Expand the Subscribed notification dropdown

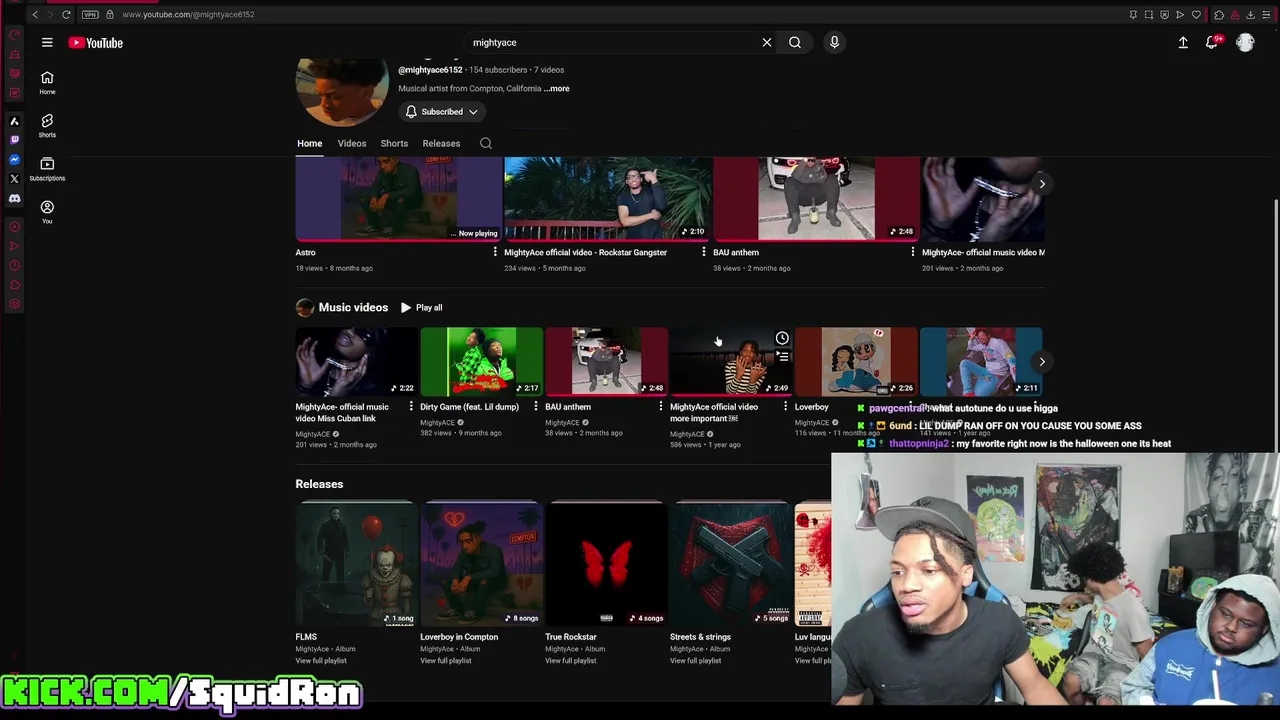tap(441, 112)
